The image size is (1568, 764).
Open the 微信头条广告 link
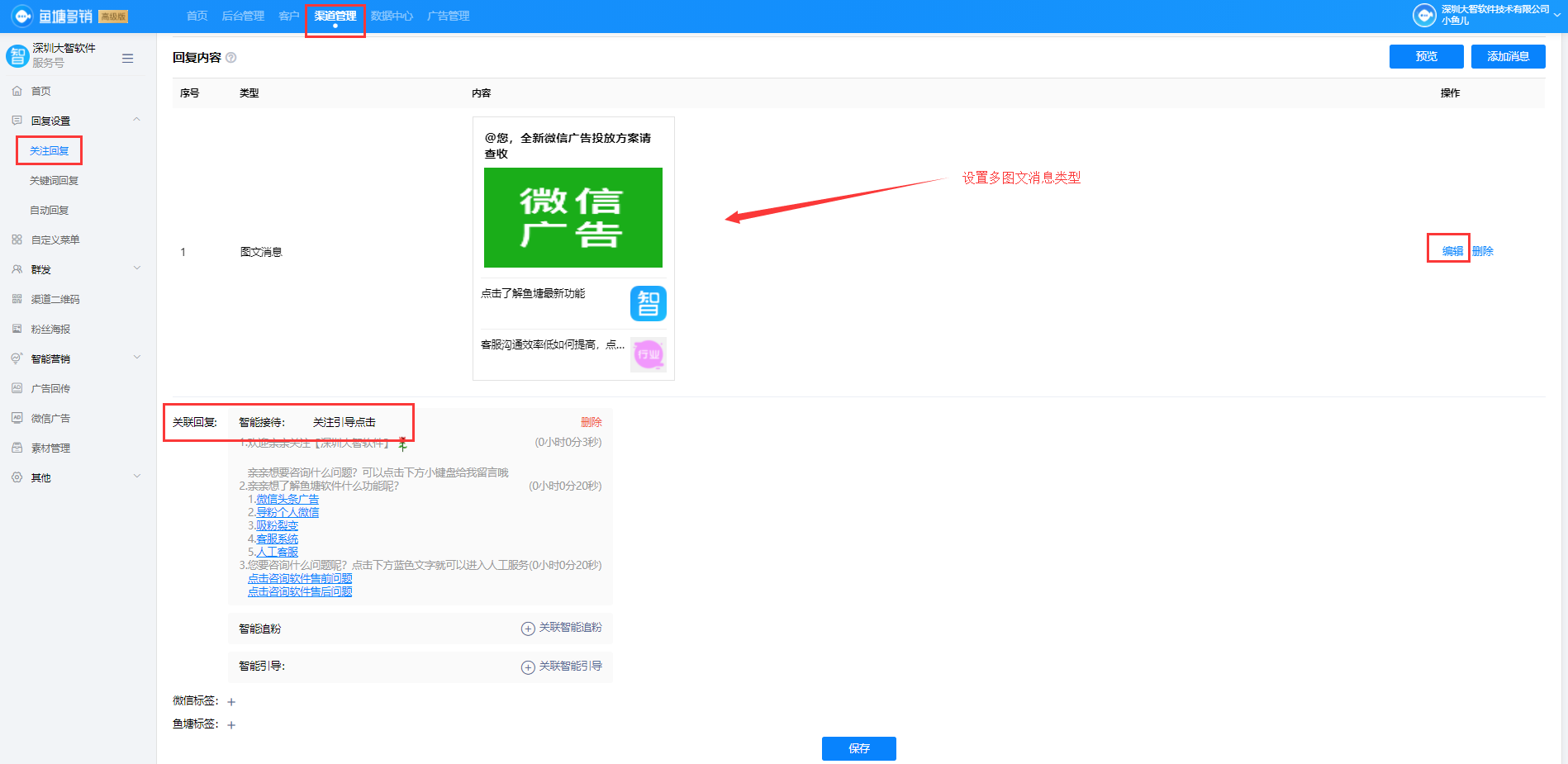click(x=287, y=500)
